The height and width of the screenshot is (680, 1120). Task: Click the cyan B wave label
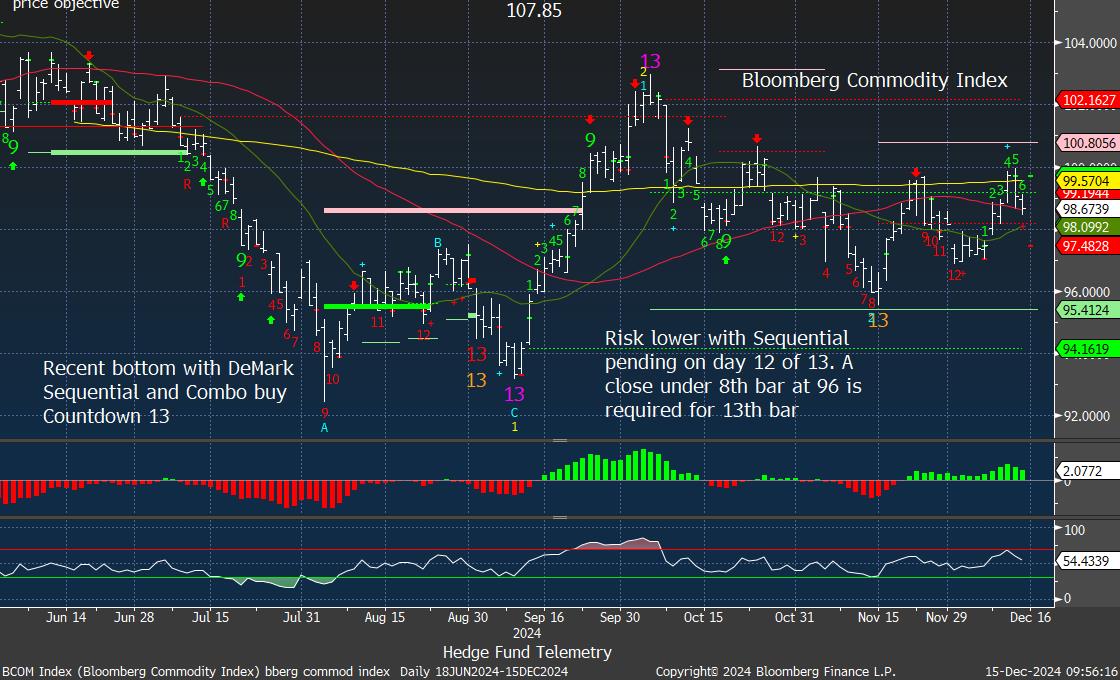click(x=437, y=244)
